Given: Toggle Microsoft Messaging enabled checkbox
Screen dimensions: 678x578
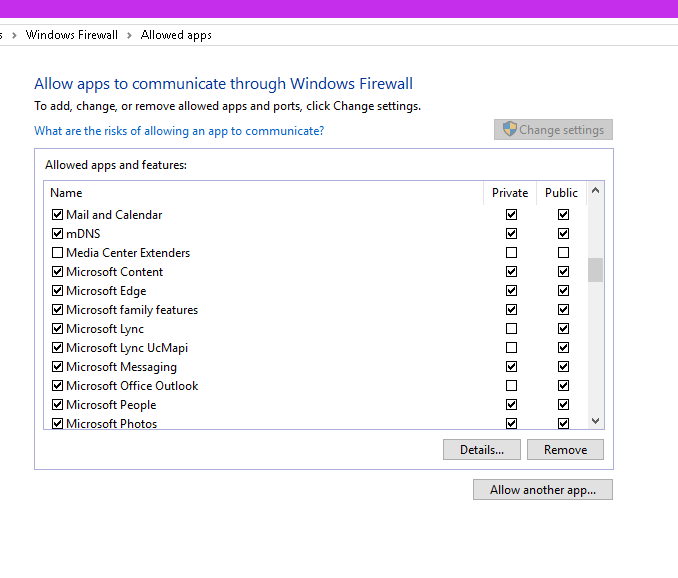Looking at the screenshot, I should click(57, 367).
